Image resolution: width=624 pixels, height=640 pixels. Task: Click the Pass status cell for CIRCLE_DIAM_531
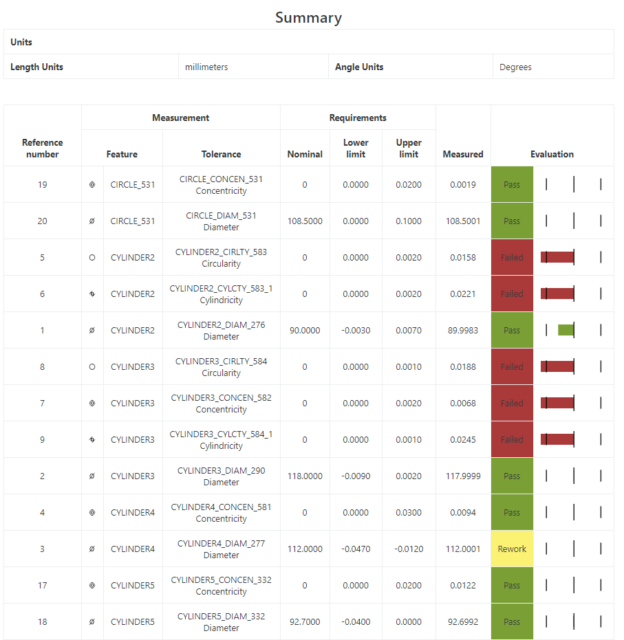point(511,221)
